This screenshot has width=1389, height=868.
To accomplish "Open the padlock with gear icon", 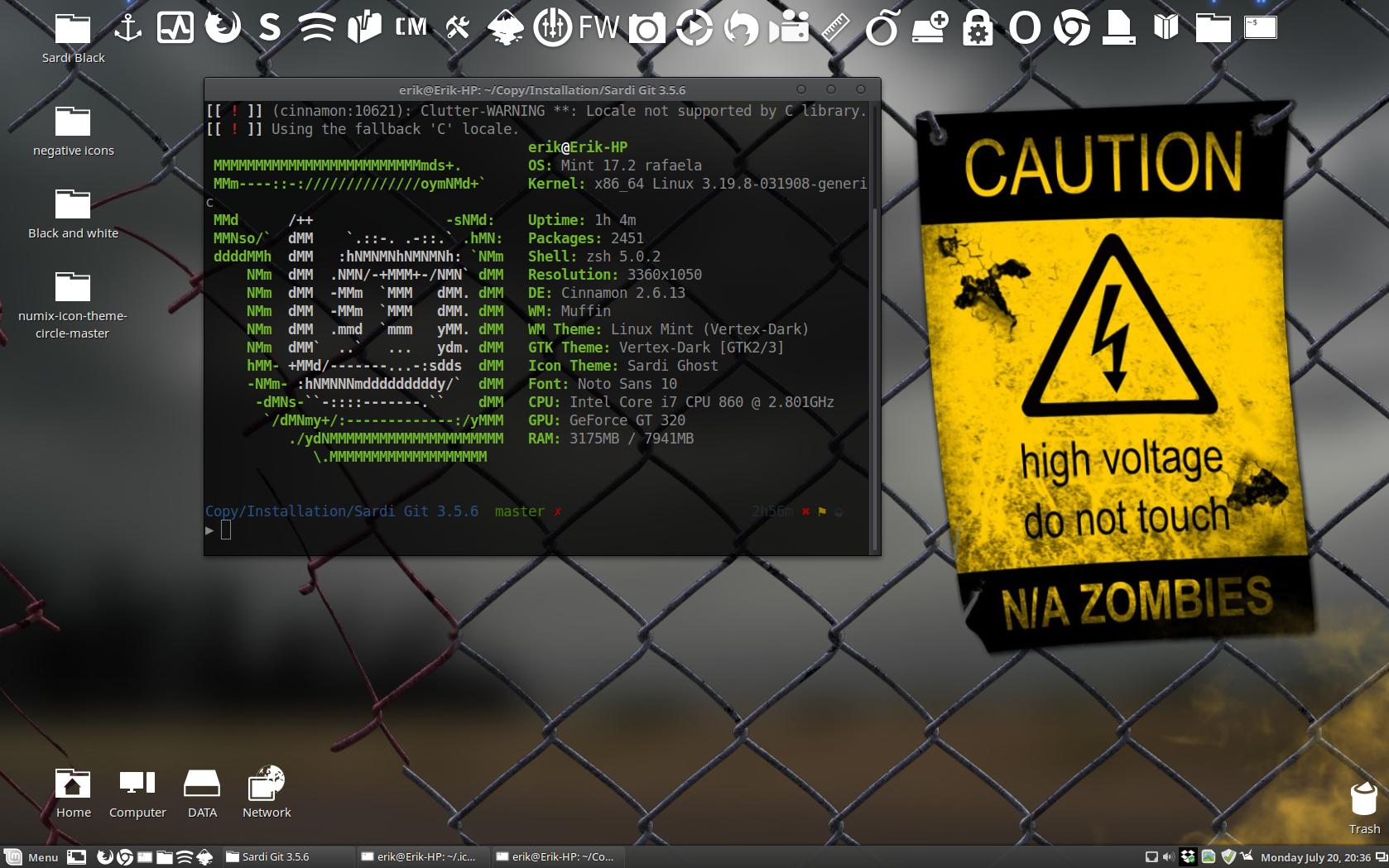I will (x=978, y=28).
